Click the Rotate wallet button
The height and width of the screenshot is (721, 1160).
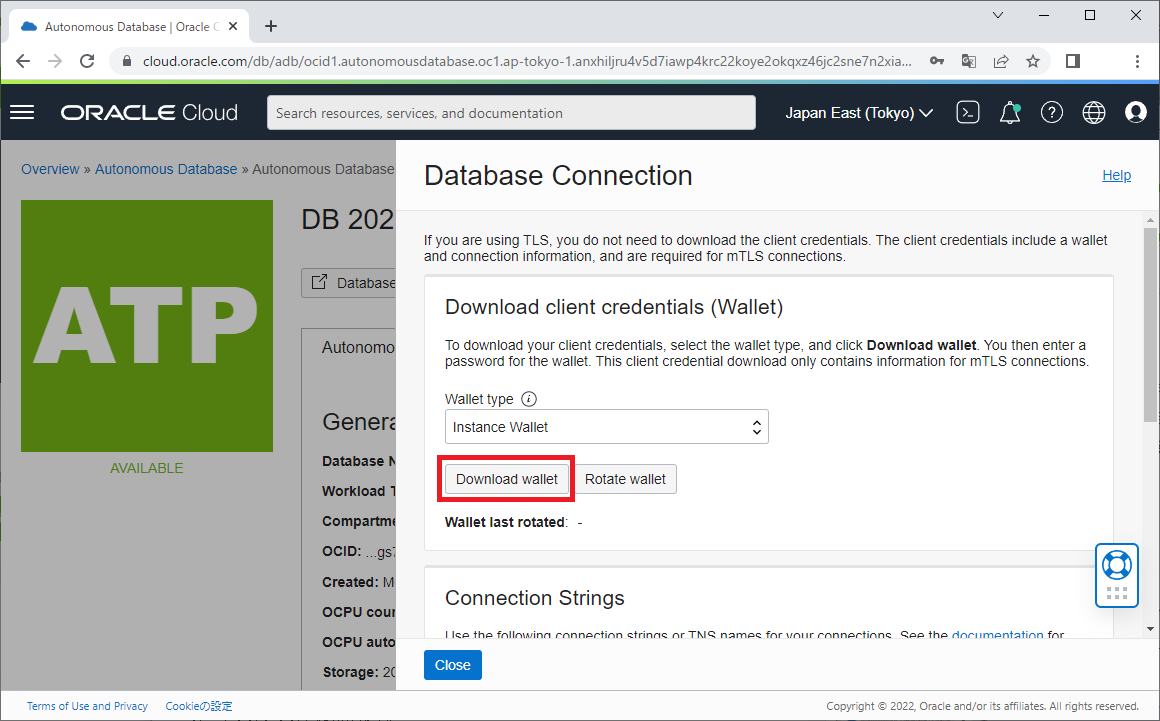625,479
